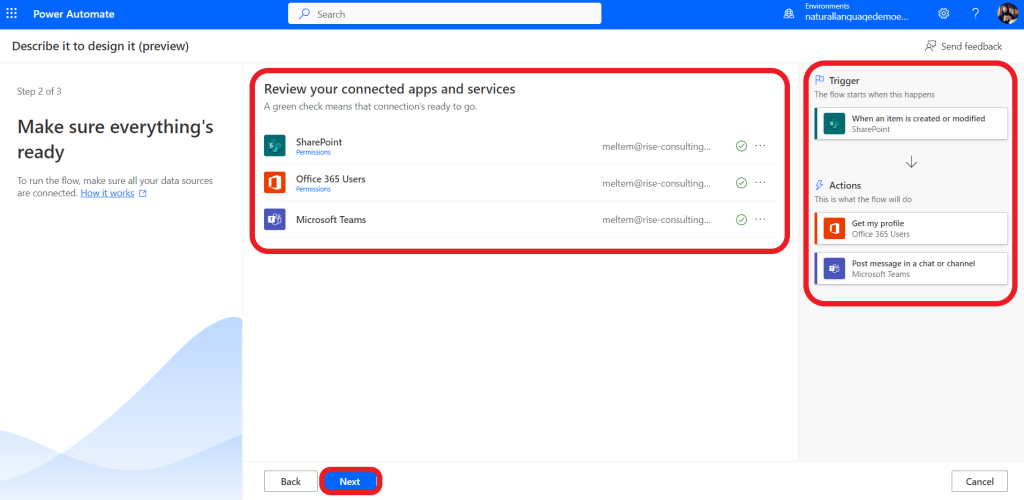Click the Help question mark icon

coord(975,14)
